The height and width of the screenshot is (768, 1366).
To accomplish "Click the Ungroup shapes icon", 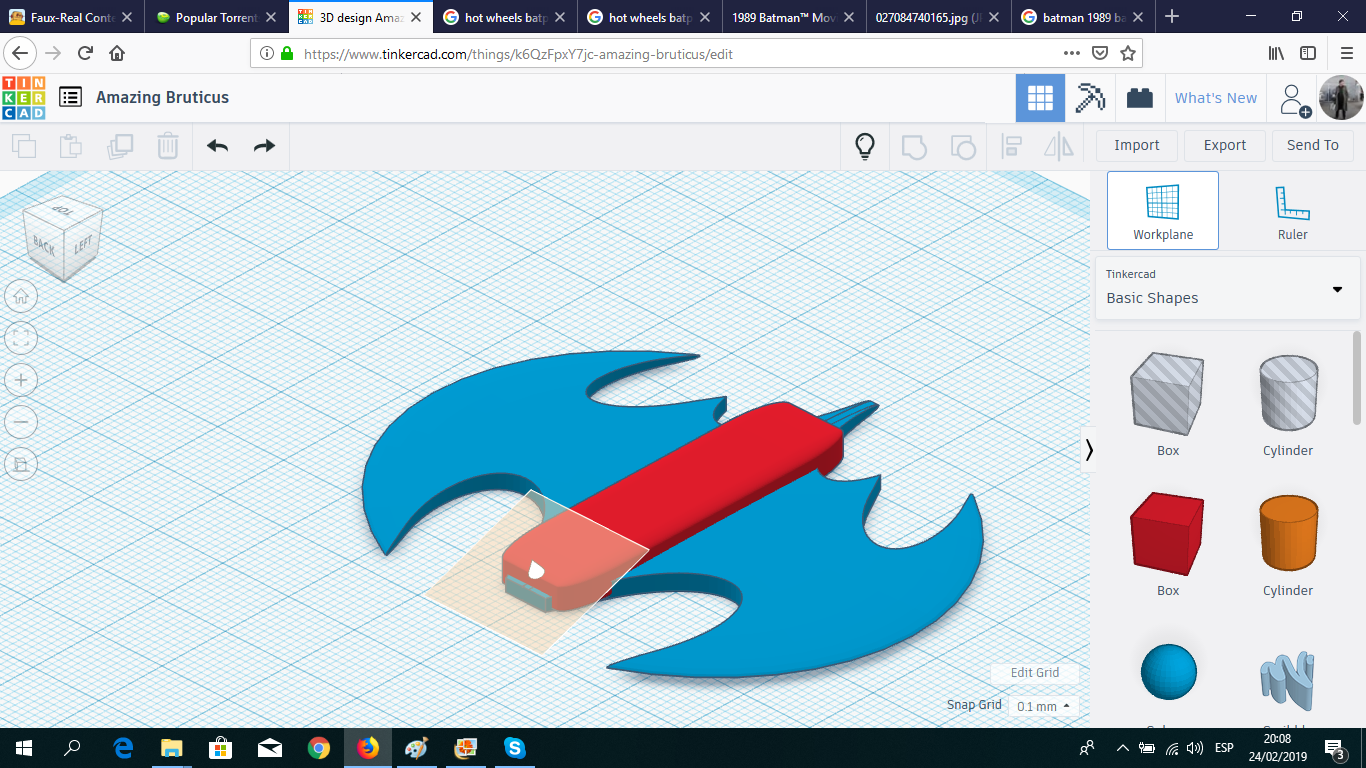I will click(962, 146).
